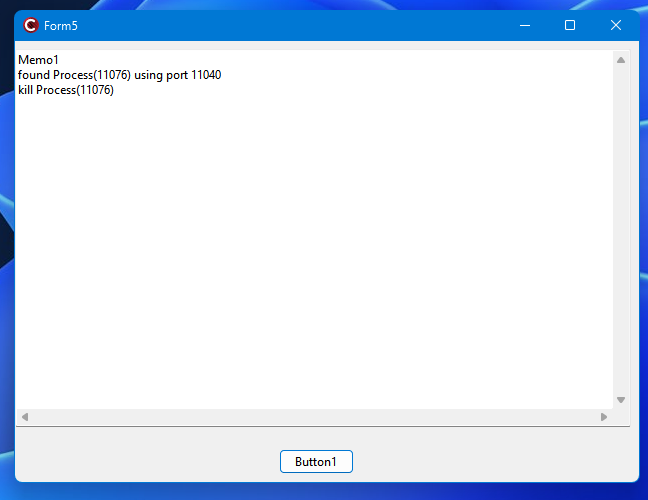Screen dimensions: 648x500
Task: Click the 'found Process(11076) using port 11040' line
Action: [119, 75]
